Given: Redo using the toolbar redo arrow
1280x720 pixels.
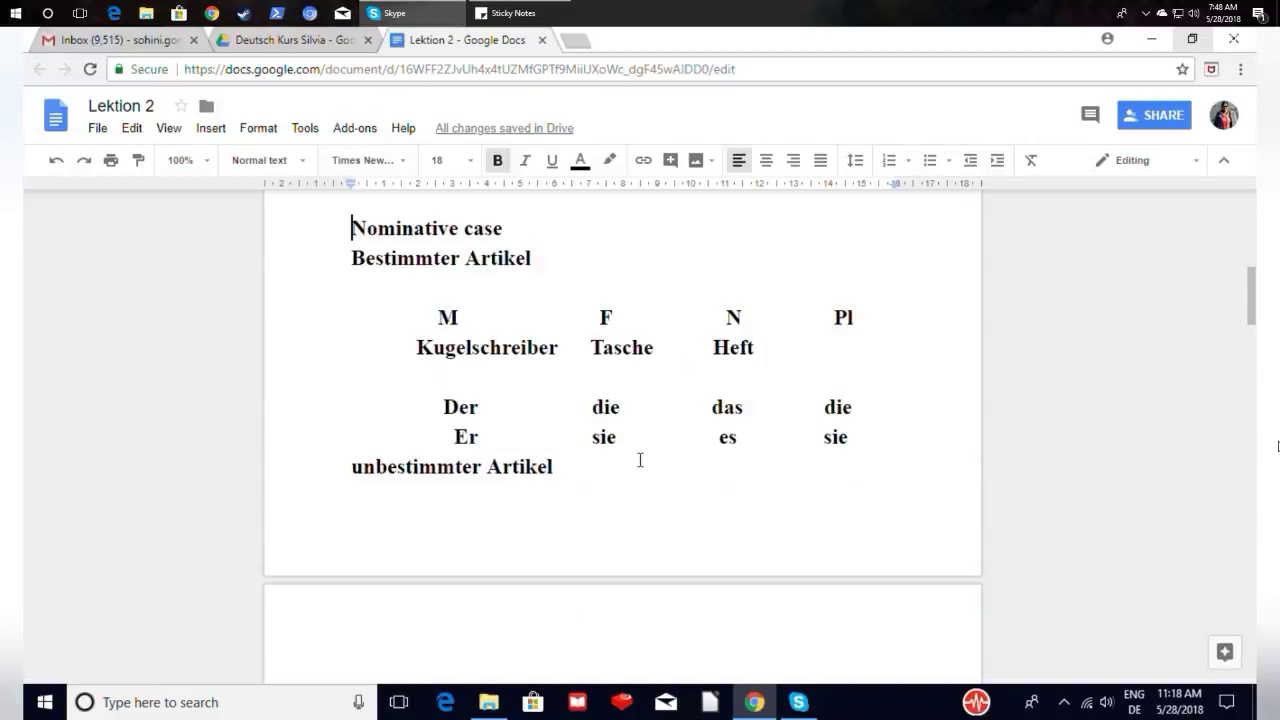Looking at the screenshot, I should tap(84, 160).
